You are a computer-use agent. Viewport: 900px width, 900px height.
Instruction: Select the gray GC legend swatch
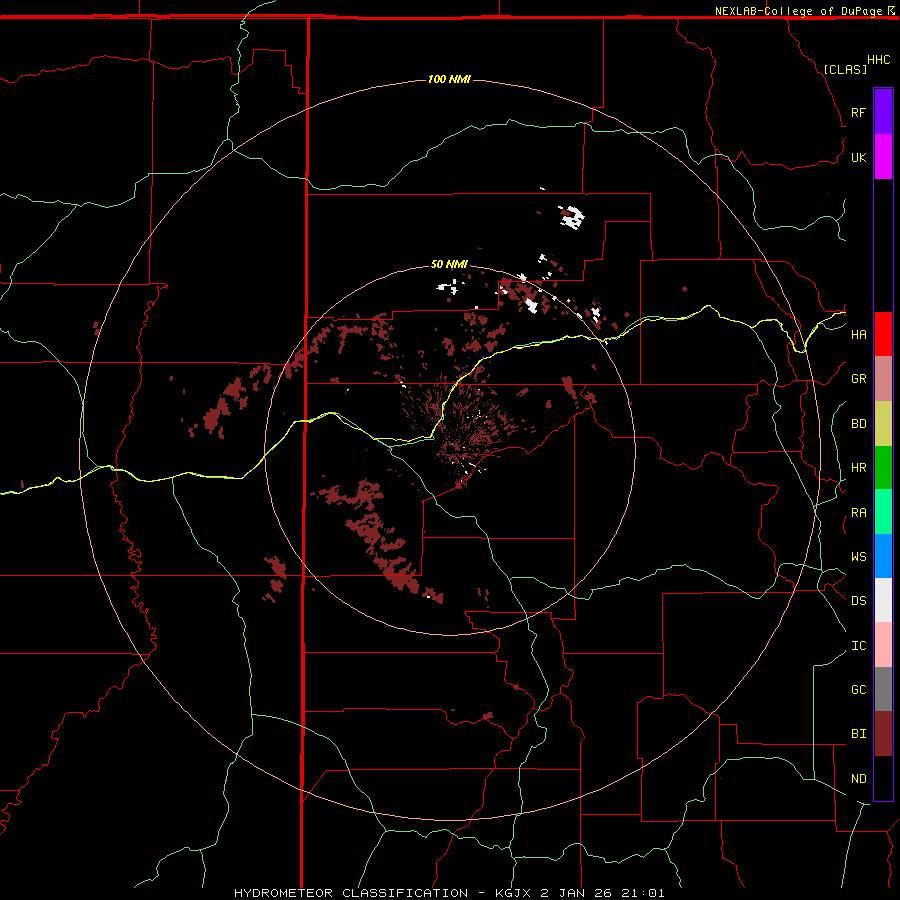pos(883,689)
